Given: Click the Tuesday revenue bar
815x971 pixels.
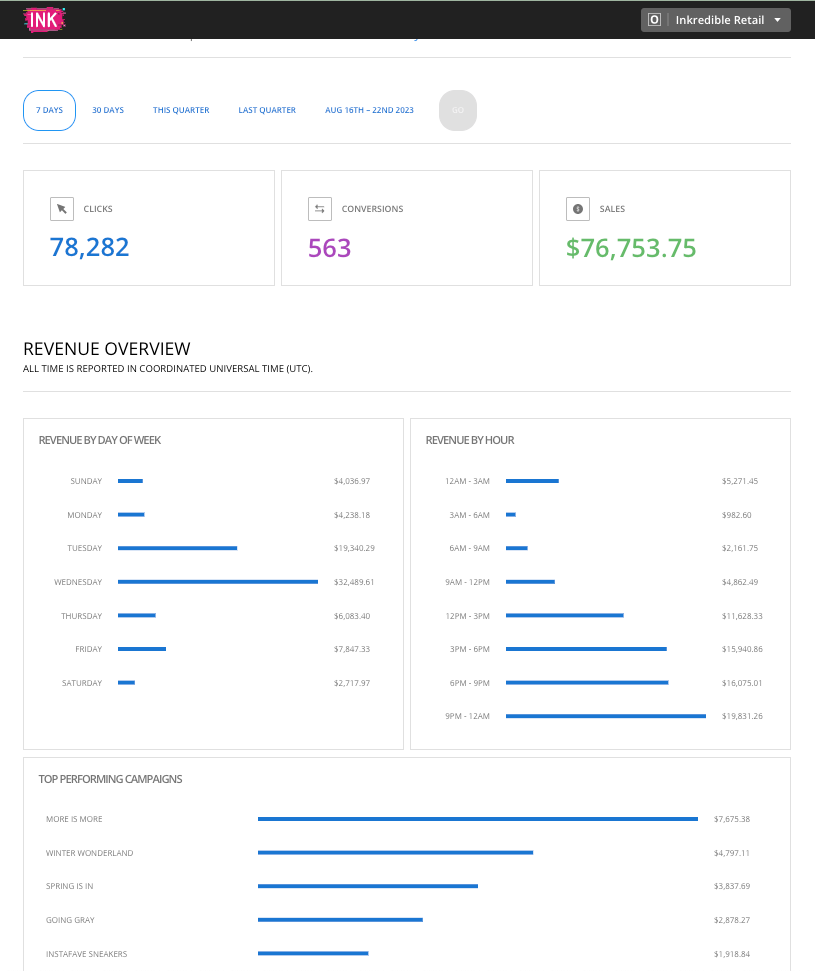Looking at the screenshot, I should tap(177, 548).
